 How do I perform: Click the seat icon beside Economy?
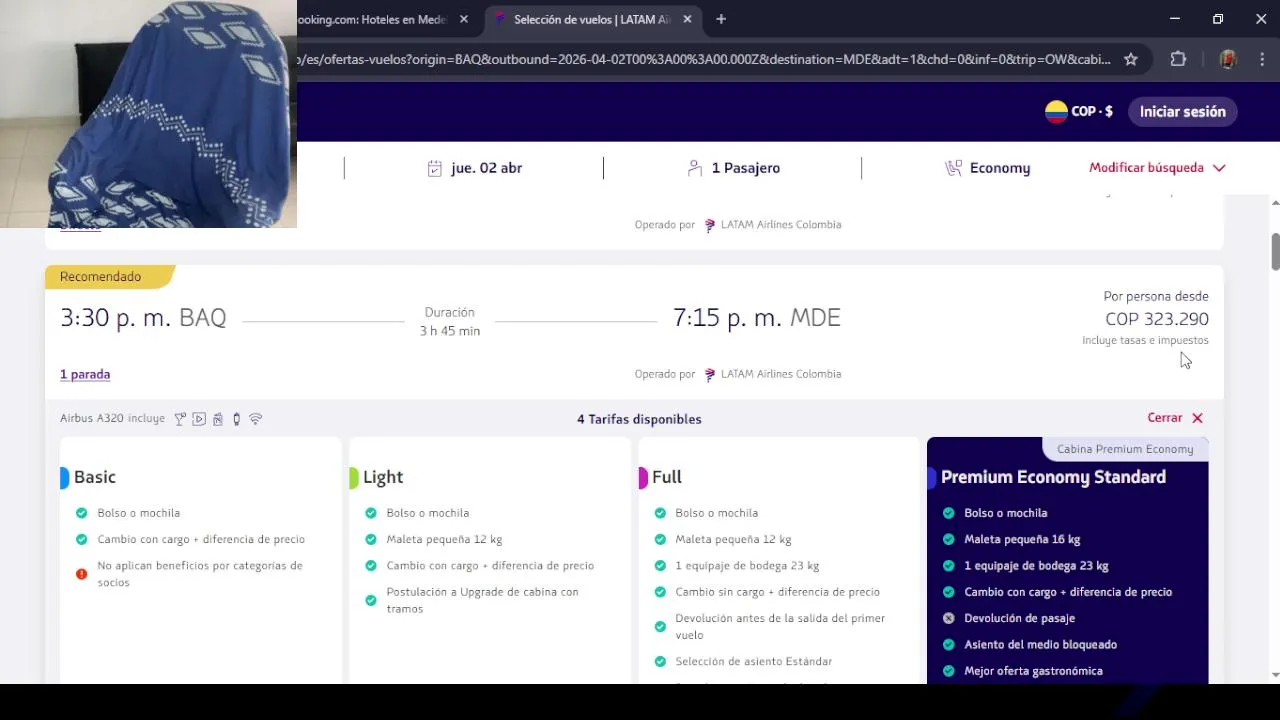click(953, 168)
